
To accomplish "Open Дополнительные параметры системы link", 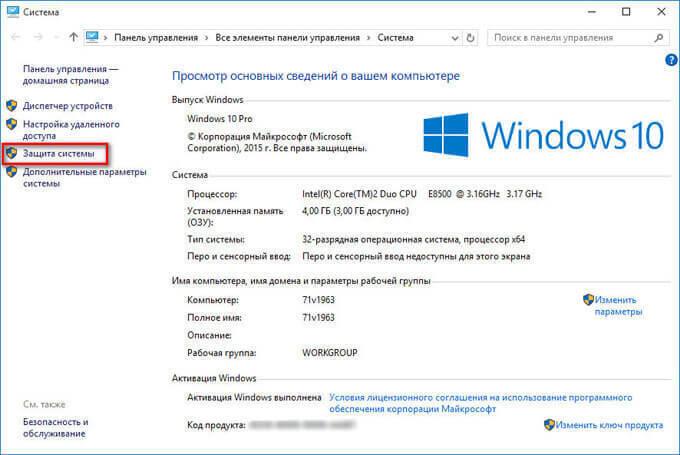I will [x=85, y=177].
